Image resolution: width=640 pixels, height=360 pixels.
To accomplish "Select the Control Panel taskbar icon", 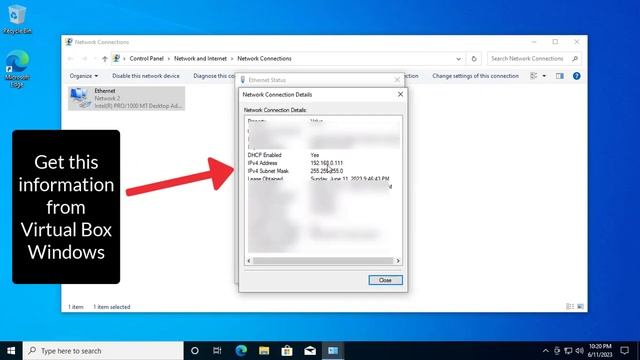I will tap(333, 351).
